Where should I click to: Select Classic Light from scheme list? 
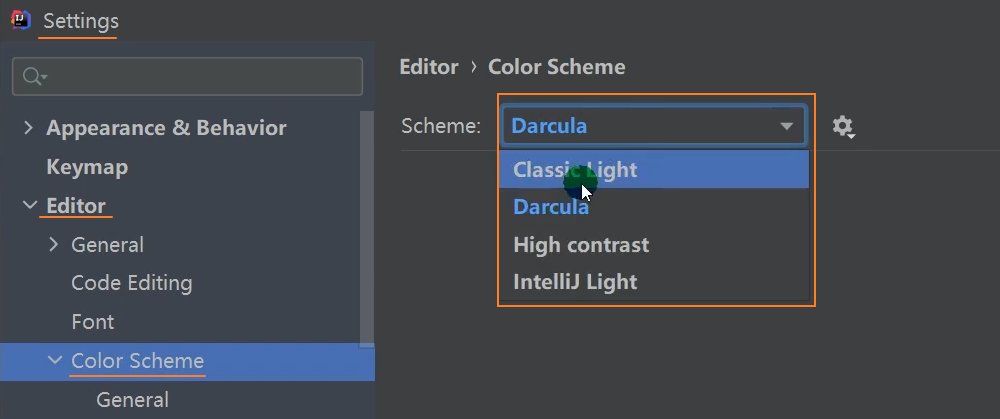pyautogui.click(x=574, y=170)
